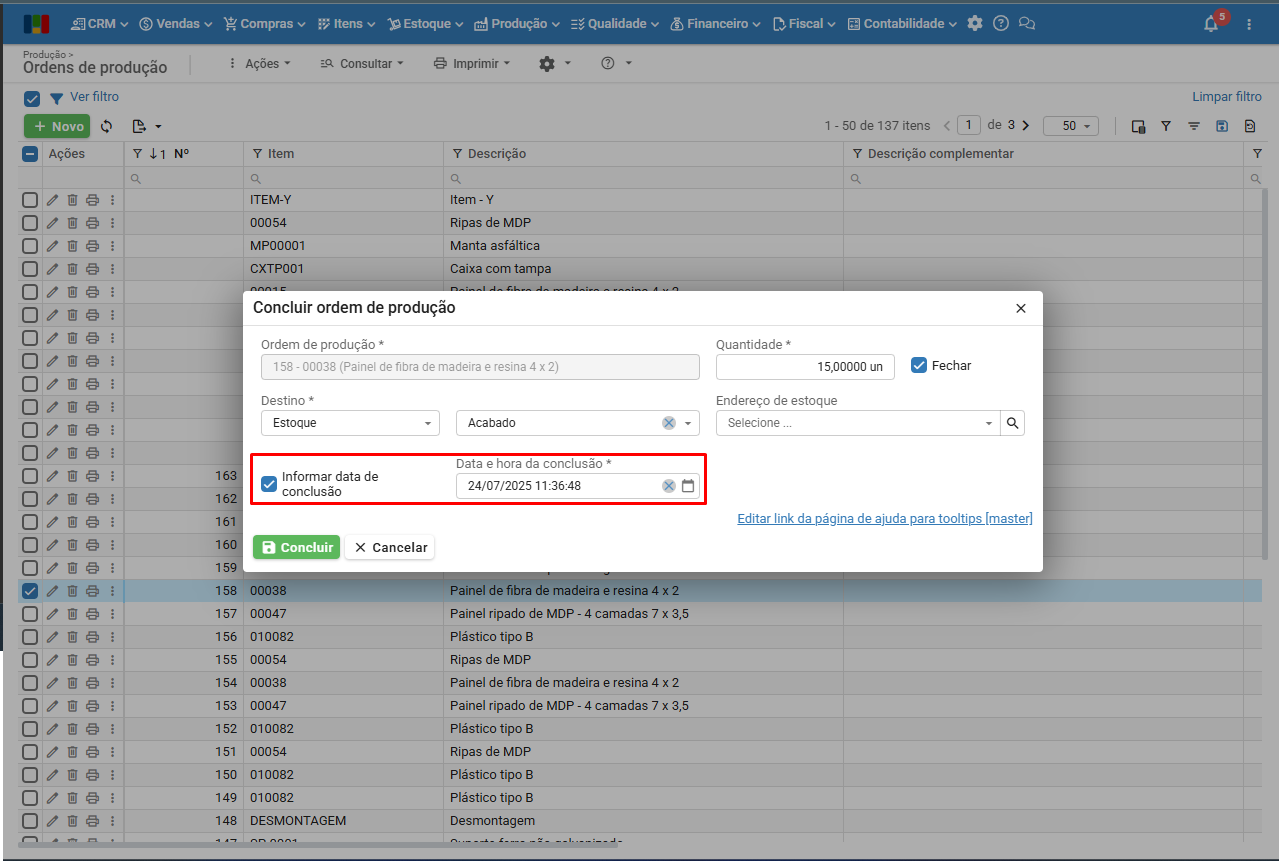The width and height of the screenshot is (1279, 861).
Task: Expand the page gear settings dropdown
Action: [x=555, y=63]
